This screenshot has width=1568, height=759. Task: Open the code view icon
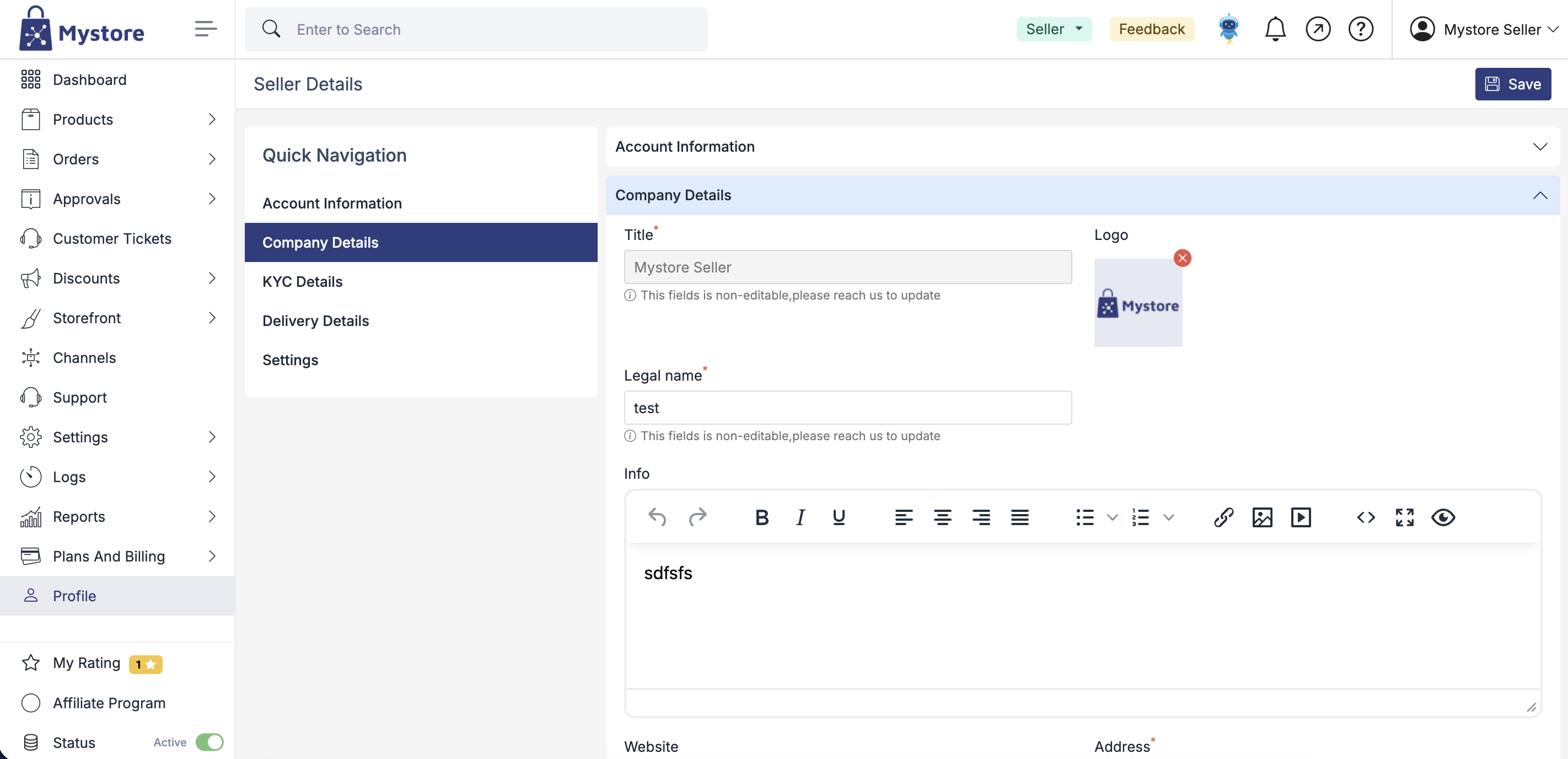click(x=1366, y=517)
